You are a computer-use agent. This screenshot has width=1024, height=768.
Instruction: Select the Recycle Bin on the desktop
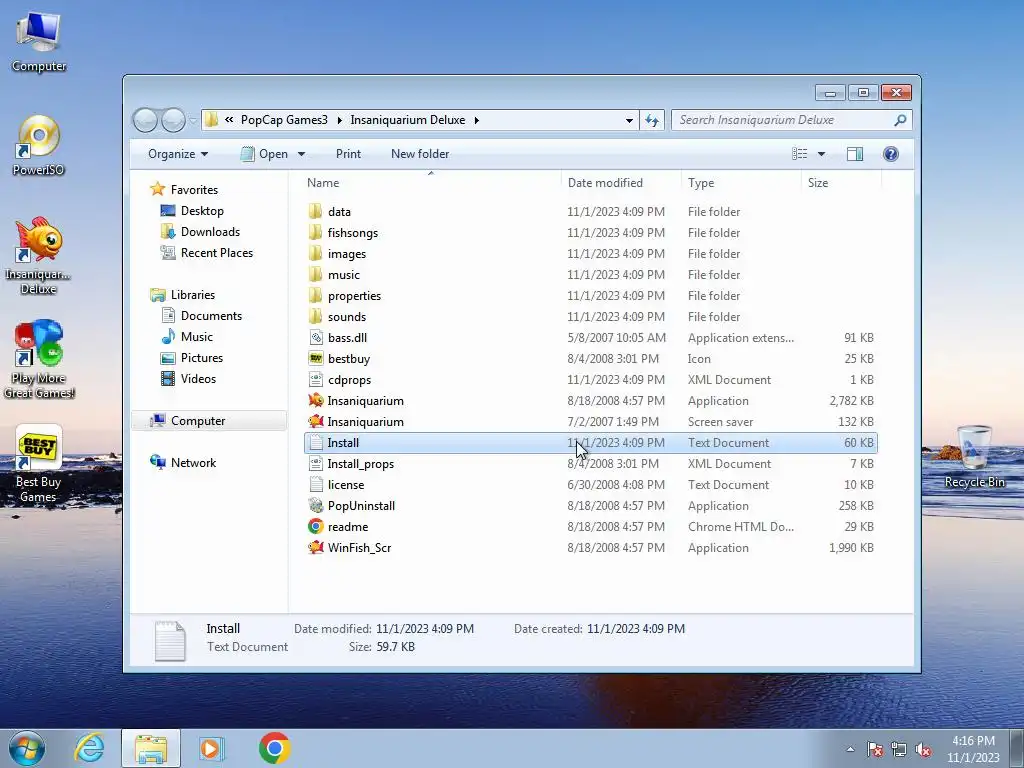(x=974, y=456)
